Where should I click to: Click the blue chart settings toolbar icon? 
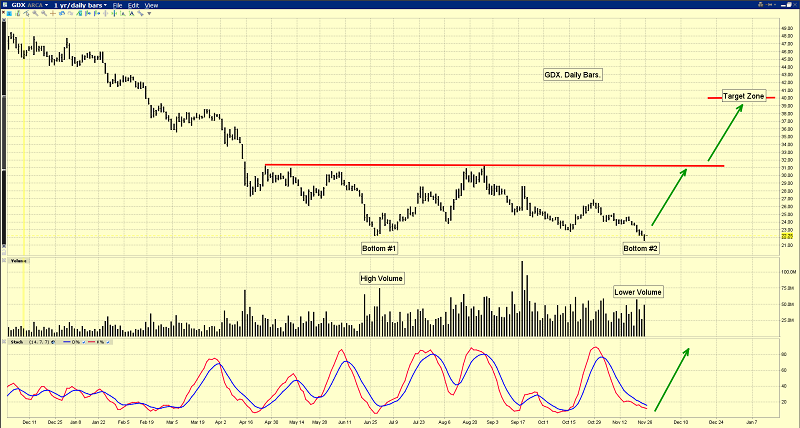coord(9,13)
